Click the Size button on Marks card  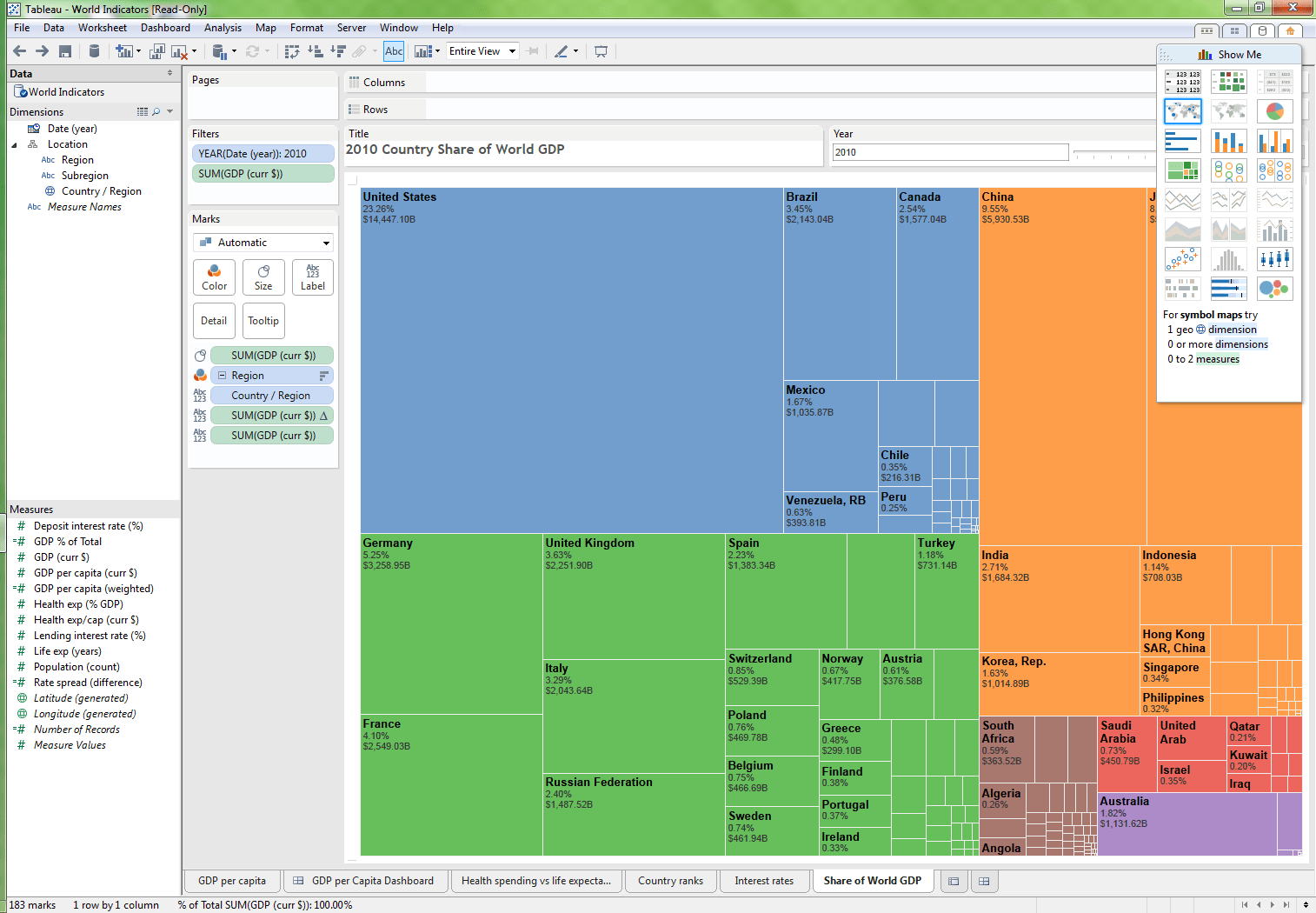coord(263,277)
